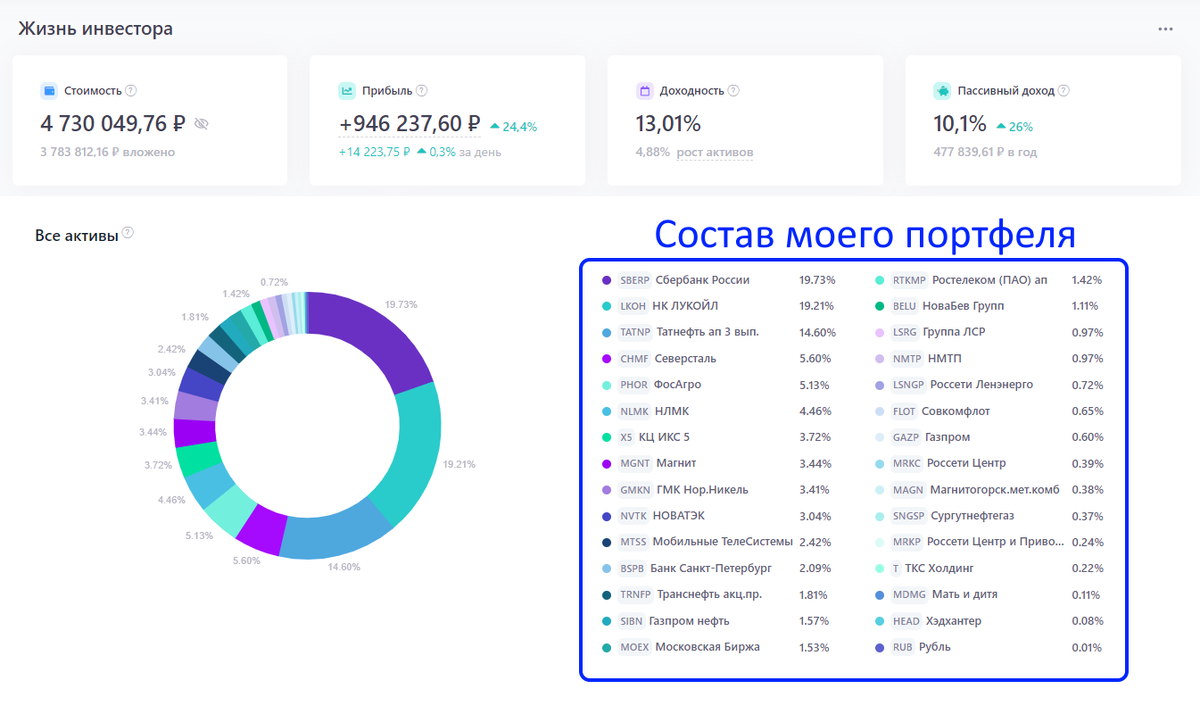Click the purple Доходность calendar icon
Viewport: 1200px width, 714px height.
645,90
